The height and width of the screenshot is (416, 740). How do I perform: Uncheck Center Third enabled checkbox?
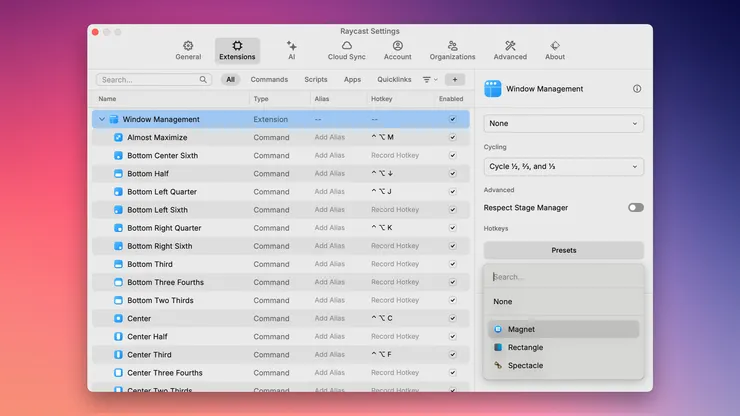pyautogui.click(x=453, y=355)
